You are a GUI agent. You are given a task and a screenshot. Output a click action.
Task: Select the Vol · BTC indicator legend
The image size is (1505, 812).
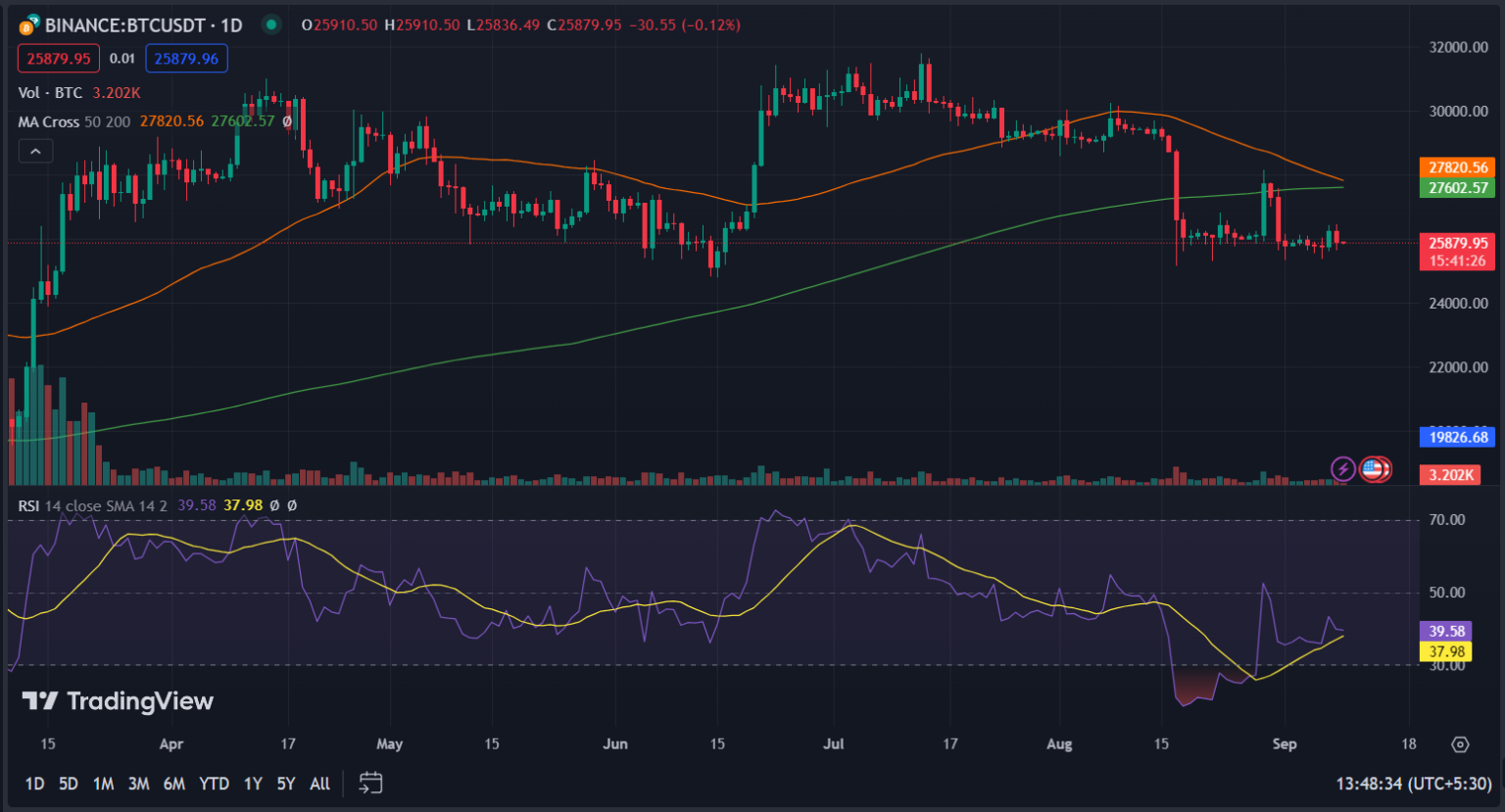coord(50,92)
